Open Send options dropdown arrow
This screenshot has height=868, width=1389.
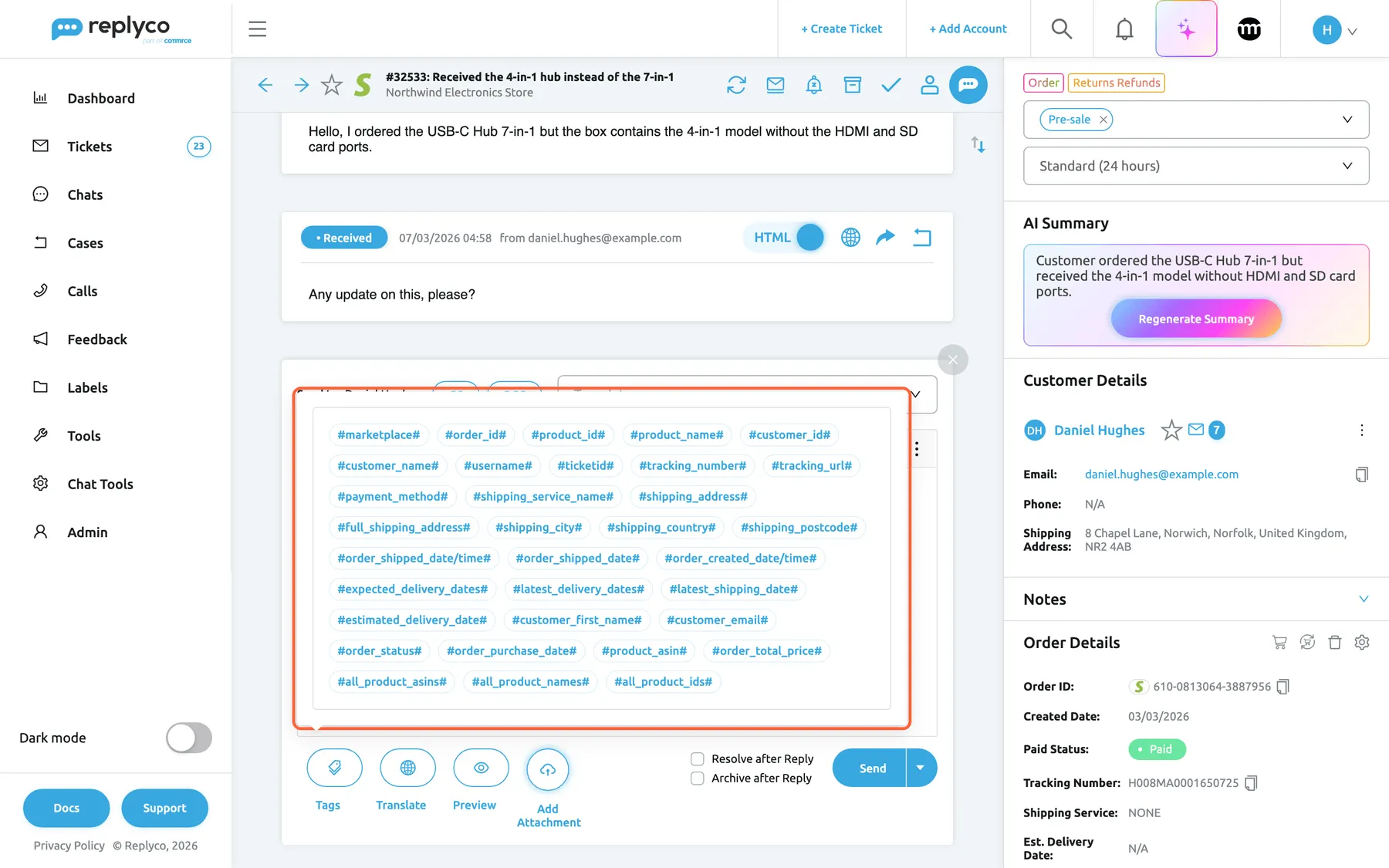coord(921,768)
